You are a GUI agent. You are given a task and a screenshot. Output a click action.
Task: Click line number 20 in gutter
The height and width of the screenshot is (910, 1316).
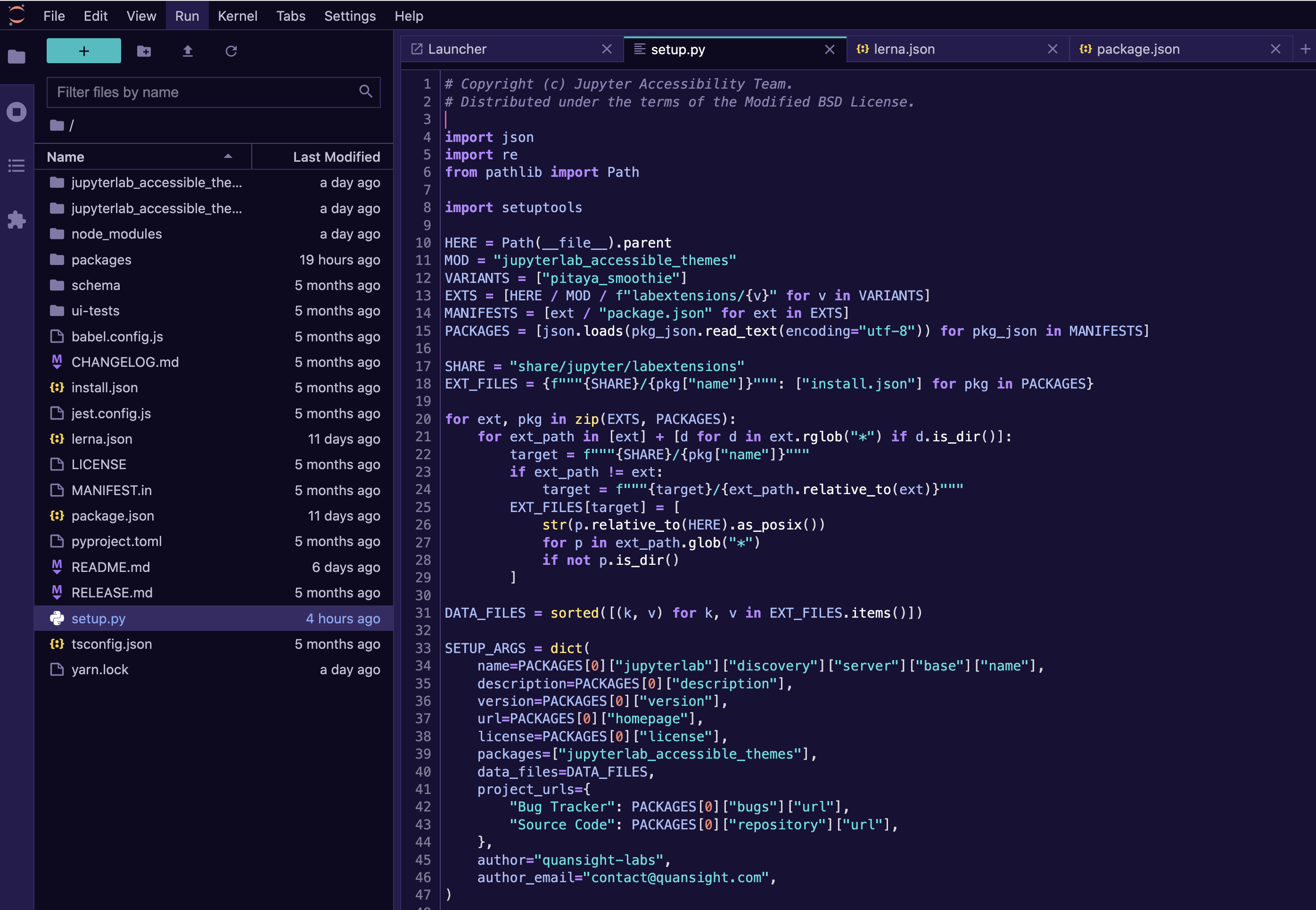pyautogui.click(x=423, y=419)
